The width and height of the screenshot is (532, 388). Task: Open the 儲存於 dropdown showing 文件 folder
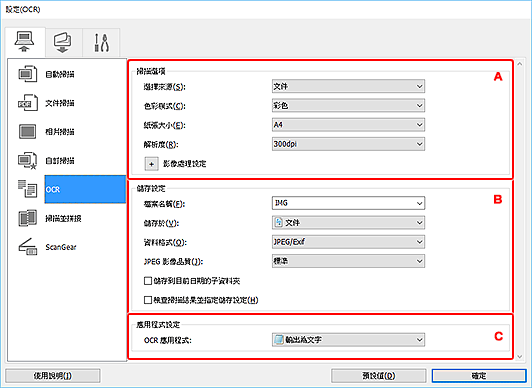tap(348, 222)
